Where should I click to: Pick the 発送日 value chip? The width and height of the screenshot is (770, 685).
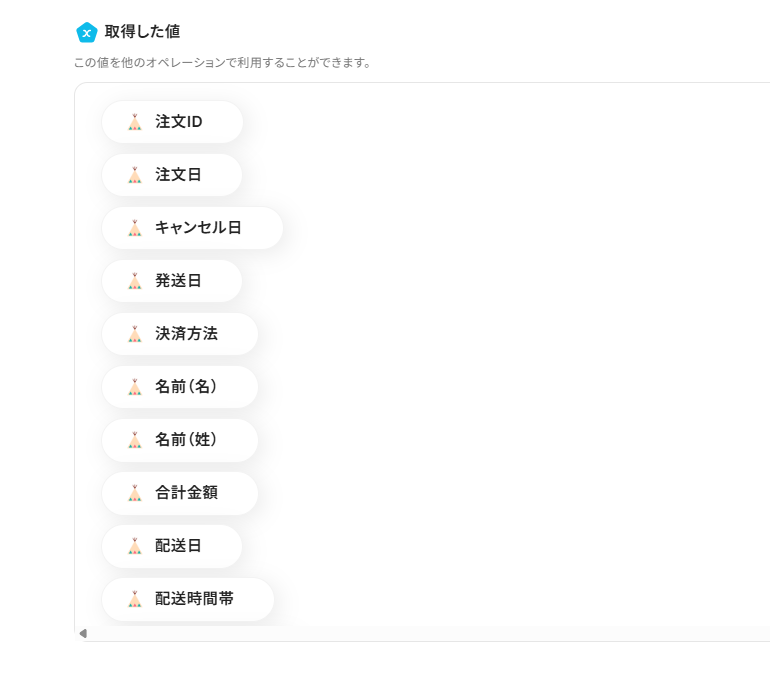(x=172, y=281)
